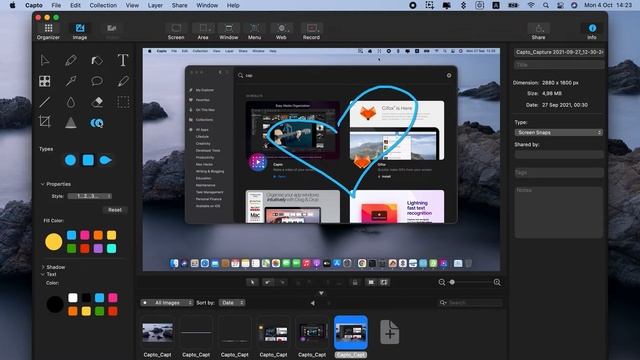The width and height of the screenshot is (640, 360).
Task: Click the image Search field
Action: (x=471, y=303)
